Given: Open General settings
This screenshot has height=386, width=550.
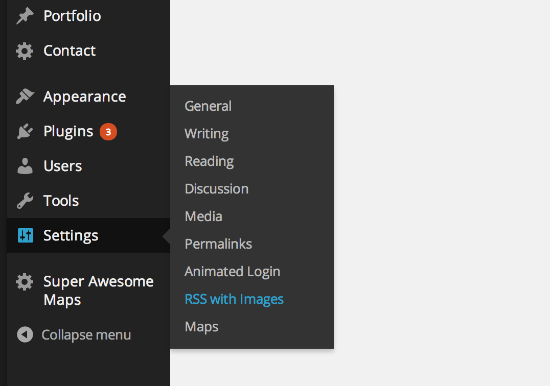Looking at the screenshot, I should click(x=208, y=106).
